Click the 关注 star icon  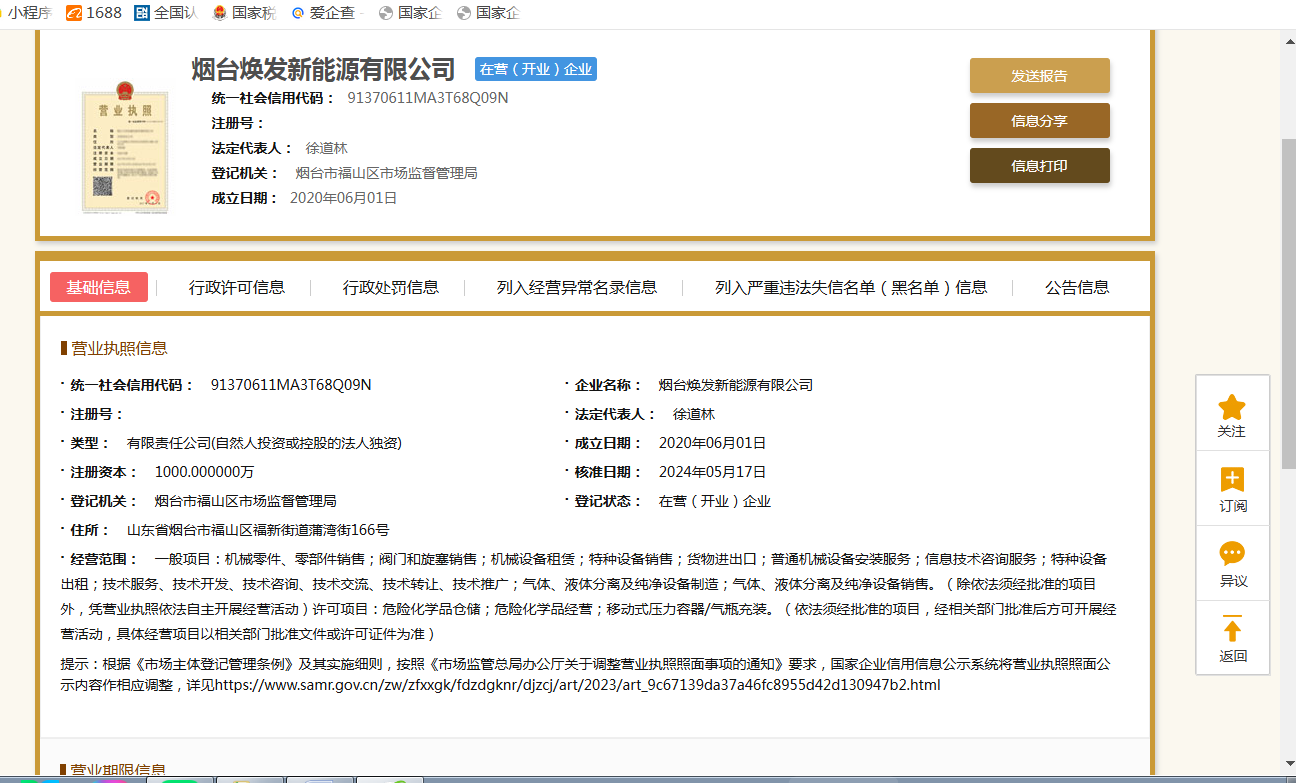pyautogui.click(x=1231, y=407)
